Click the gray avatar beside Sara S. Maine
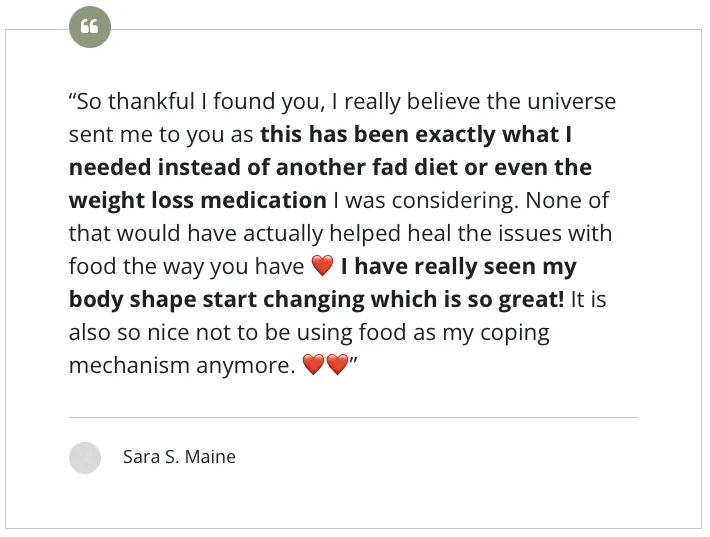Viewport: 710px width, 537px height. (85, 457)
